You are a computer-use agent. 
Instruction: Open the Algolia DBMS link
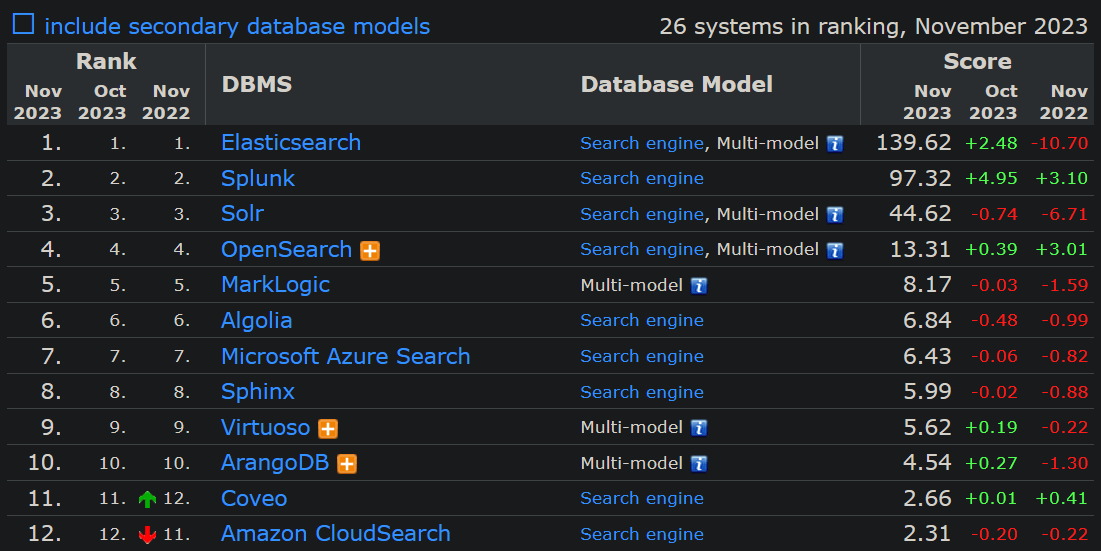click(x=256, y=321)
